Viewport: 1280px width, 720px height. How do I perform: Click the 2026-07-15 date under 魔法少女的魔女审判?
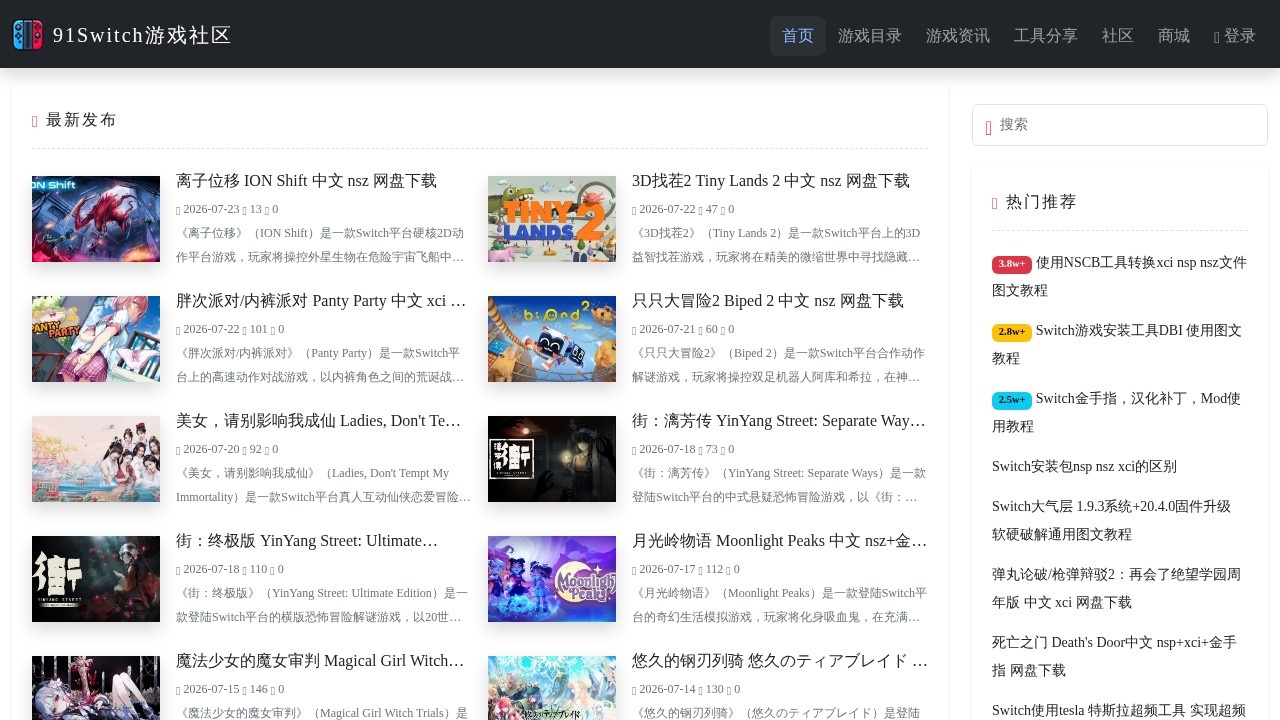point(211,690)
